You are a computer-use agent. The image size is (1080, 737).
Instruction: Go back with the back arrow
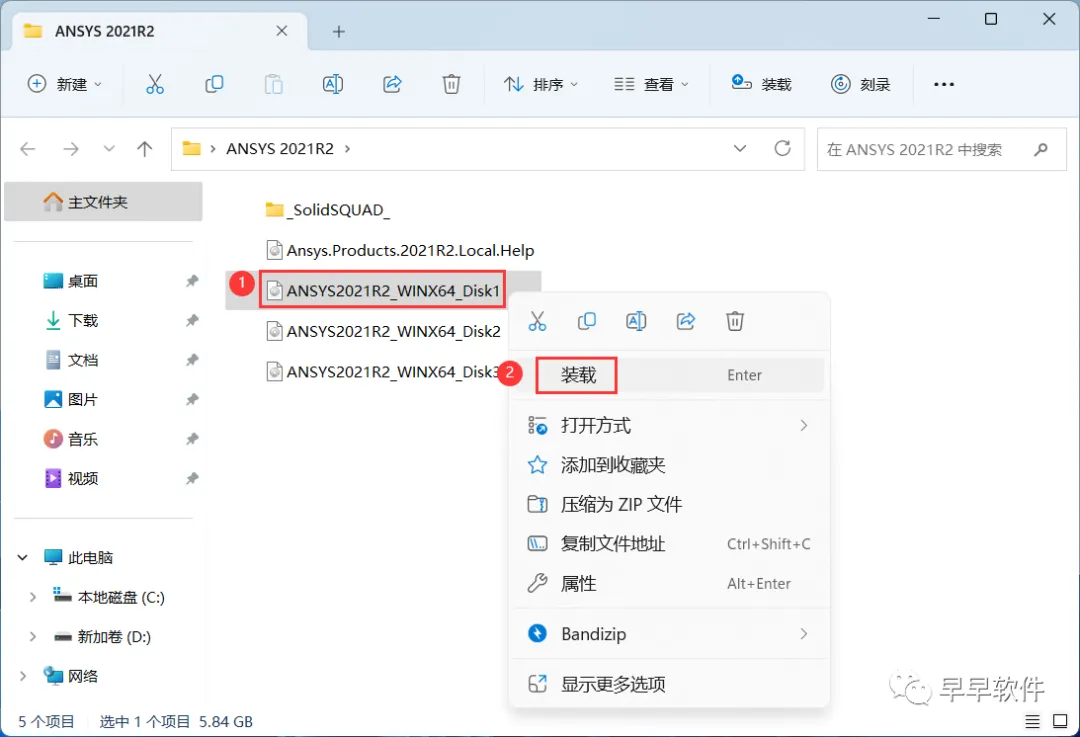(28, 149)
